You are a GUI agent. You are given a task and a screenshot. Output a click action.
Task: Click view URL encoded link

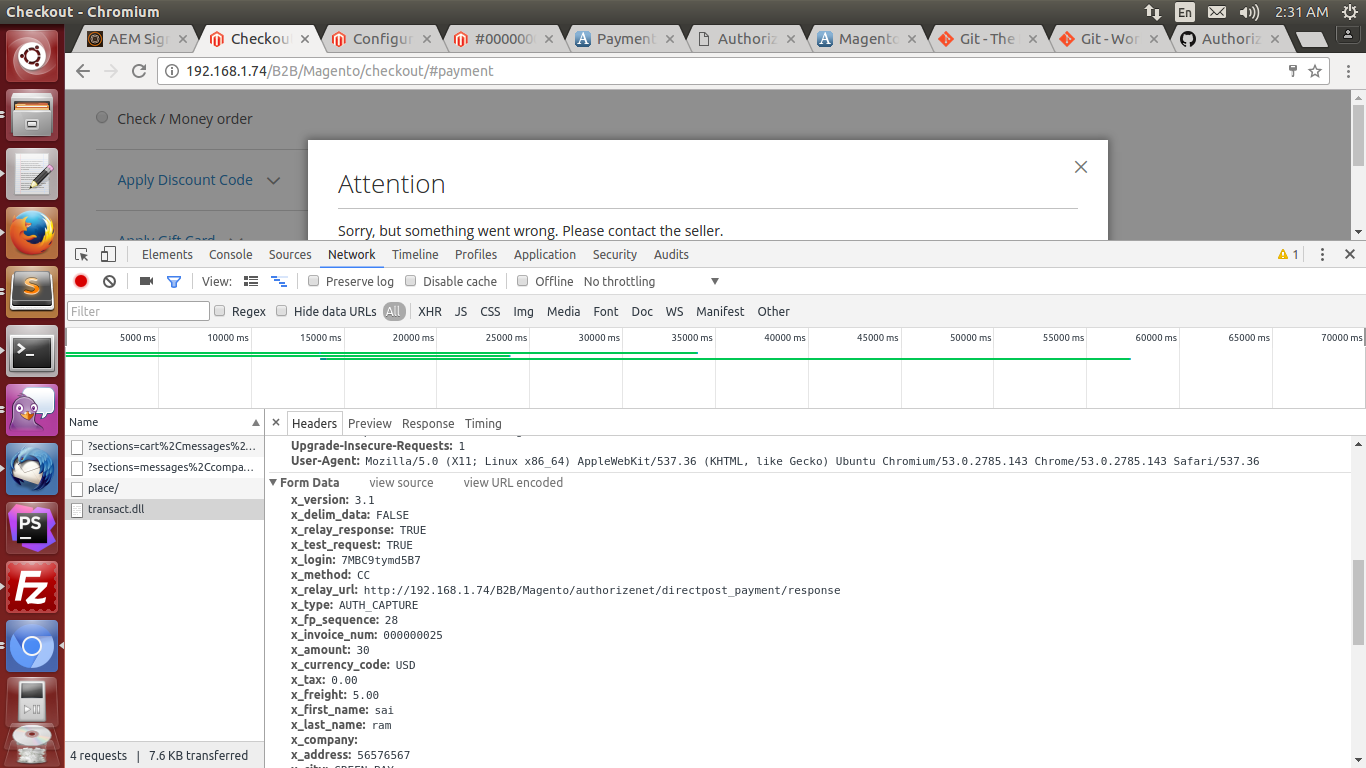tap(513, 483)
